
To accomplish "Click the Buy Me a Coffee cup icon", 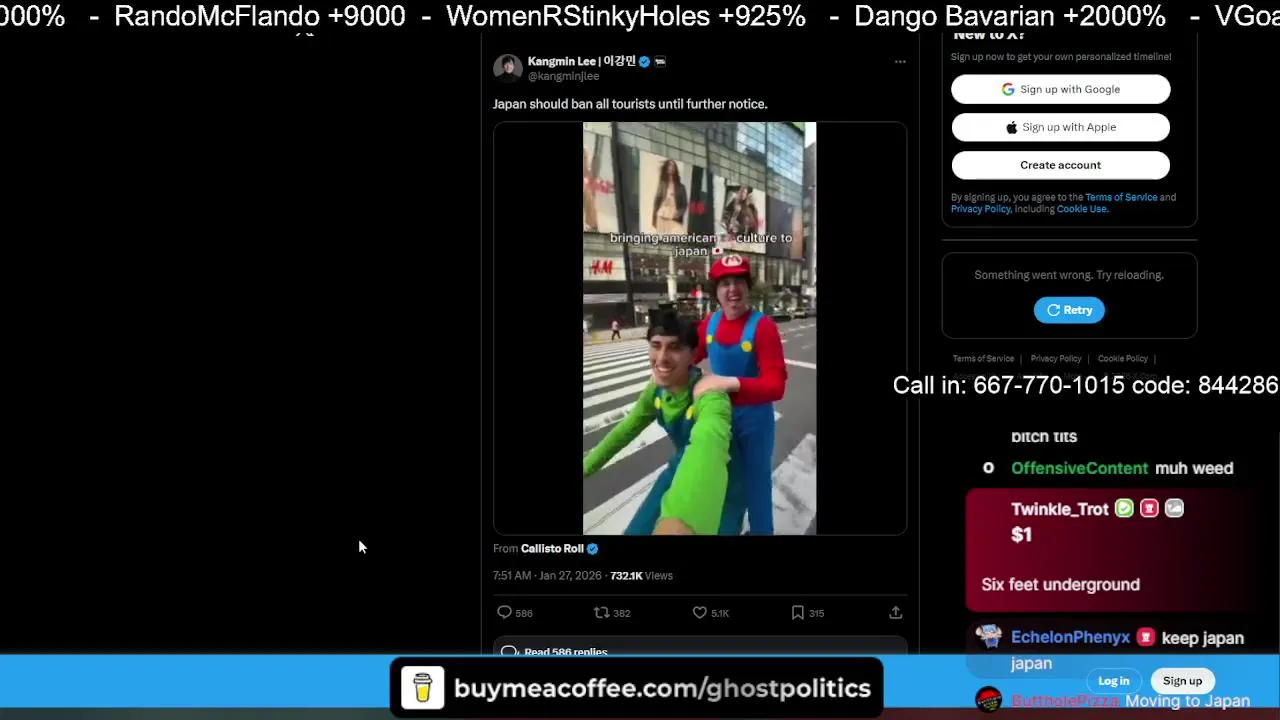I will (x=423, y=688).
